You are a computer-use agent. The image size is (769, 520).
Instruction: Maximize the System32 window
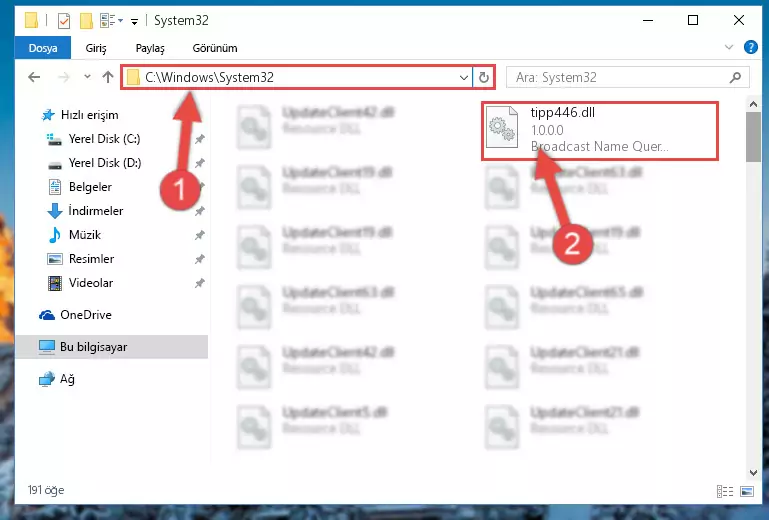point(693,21)
